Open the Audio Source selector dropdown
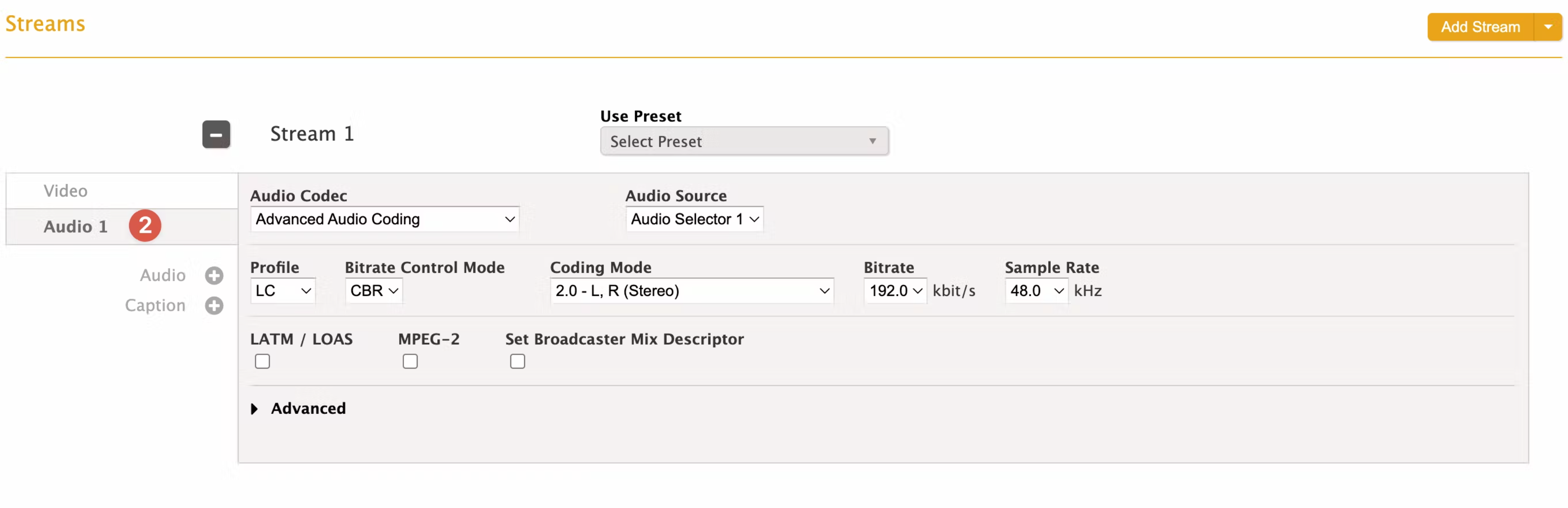The width and height of the screenshot is (1568, 508). (x=695, y=219)
